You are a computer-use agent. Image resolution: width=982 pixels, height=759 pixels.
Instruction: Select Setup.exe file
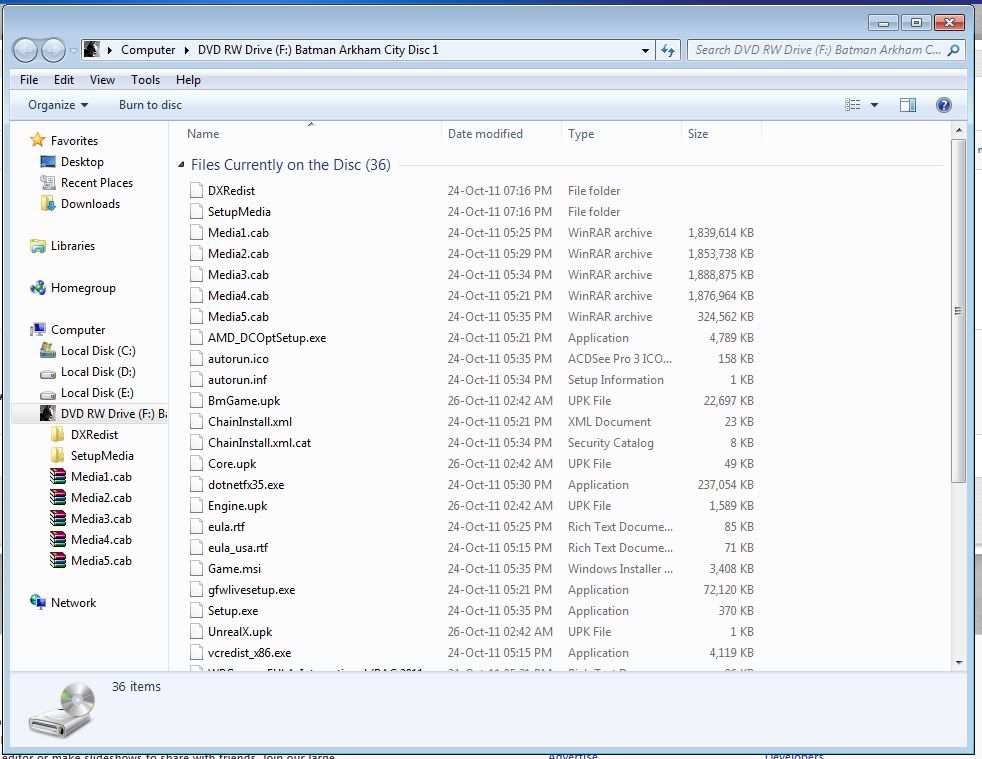coord(232,611)
